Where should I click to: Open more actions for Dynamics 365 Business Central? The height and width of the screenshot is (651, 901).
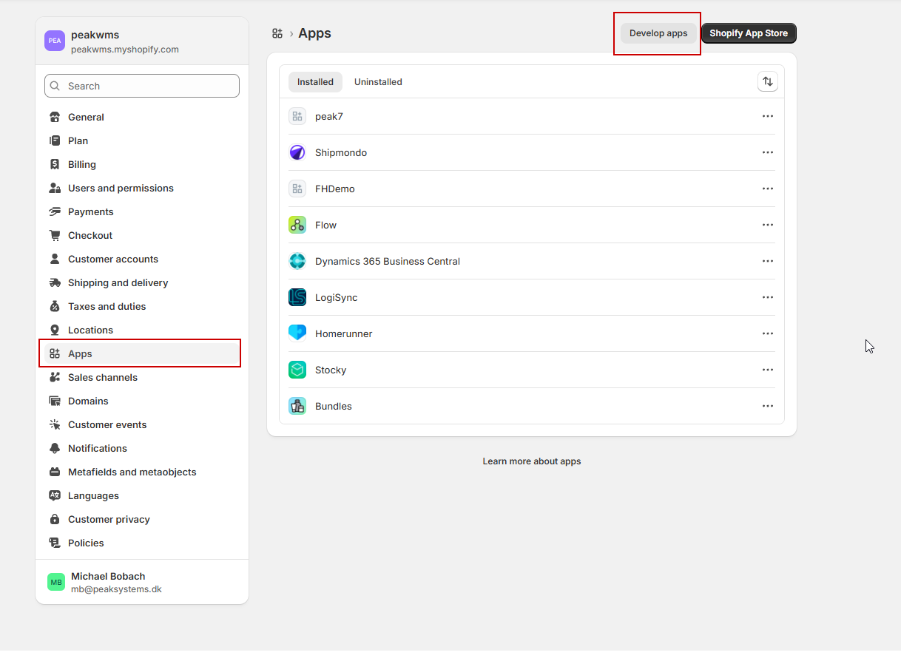768,261
